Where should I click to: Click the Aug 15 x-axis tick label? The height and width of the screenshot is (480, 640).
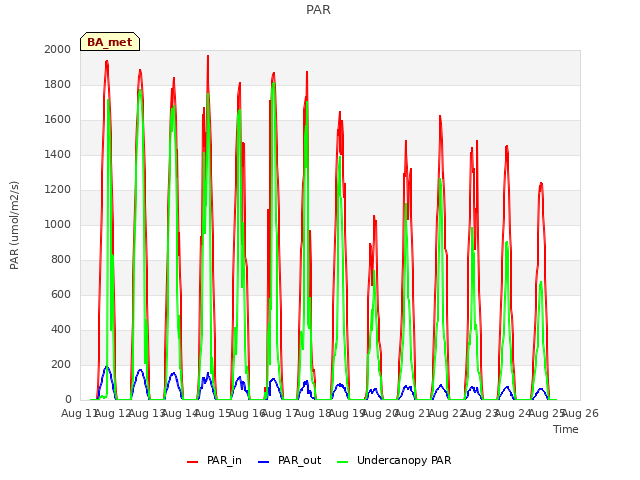coord(213,413)
